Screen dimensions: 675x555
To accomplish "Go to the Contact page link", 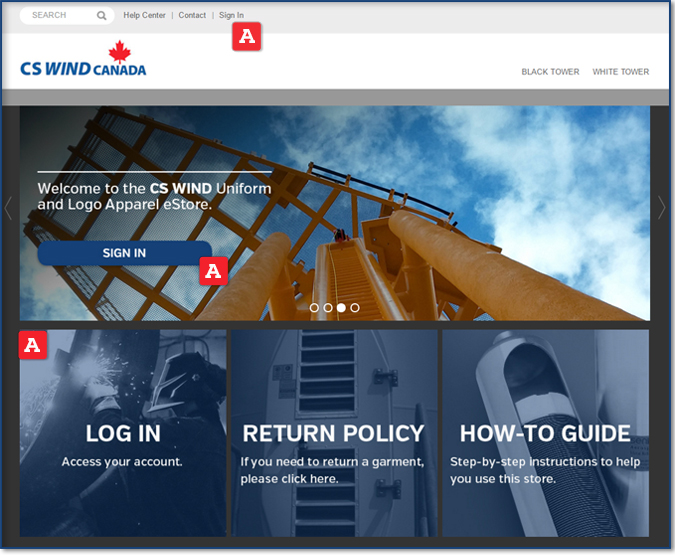I will click(192, 16).
